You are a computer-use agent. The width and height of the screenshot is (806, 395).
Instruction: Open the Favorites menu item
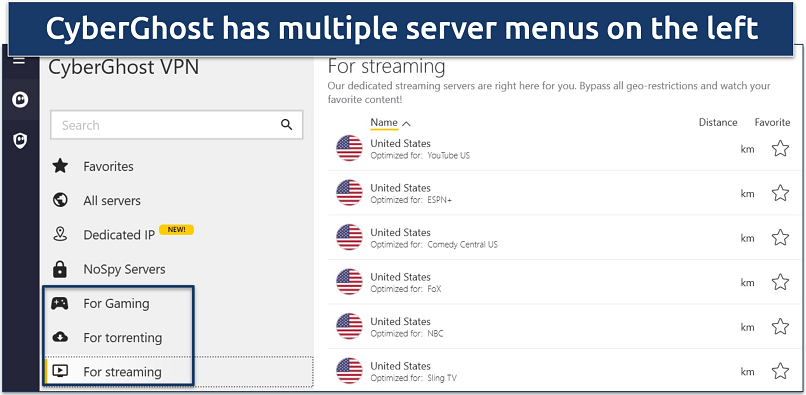(x=108, y=167)
